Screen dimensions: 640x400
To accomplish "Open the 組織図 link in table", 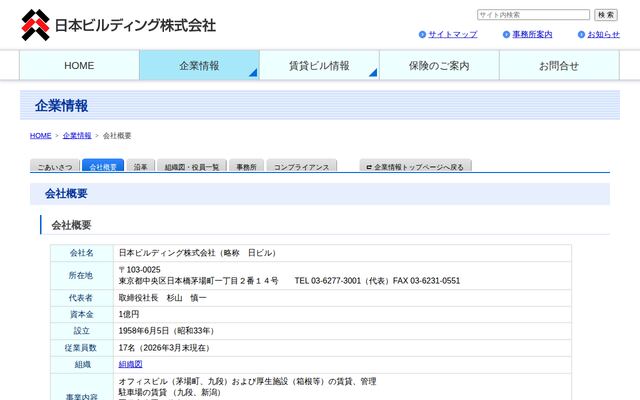I will (131, 364).
